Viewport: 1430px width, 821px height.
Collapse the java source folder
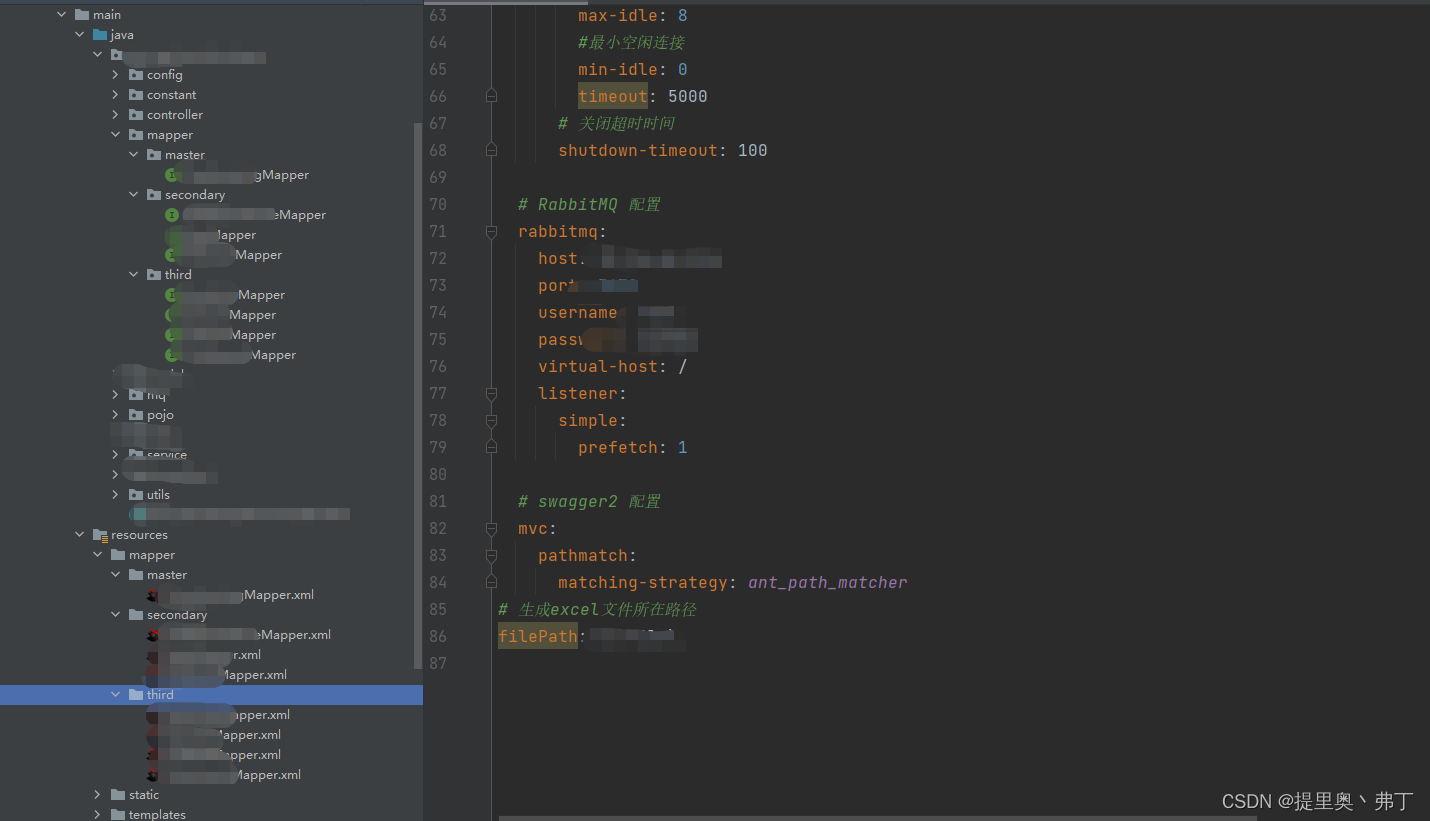[x=79, y=34]
